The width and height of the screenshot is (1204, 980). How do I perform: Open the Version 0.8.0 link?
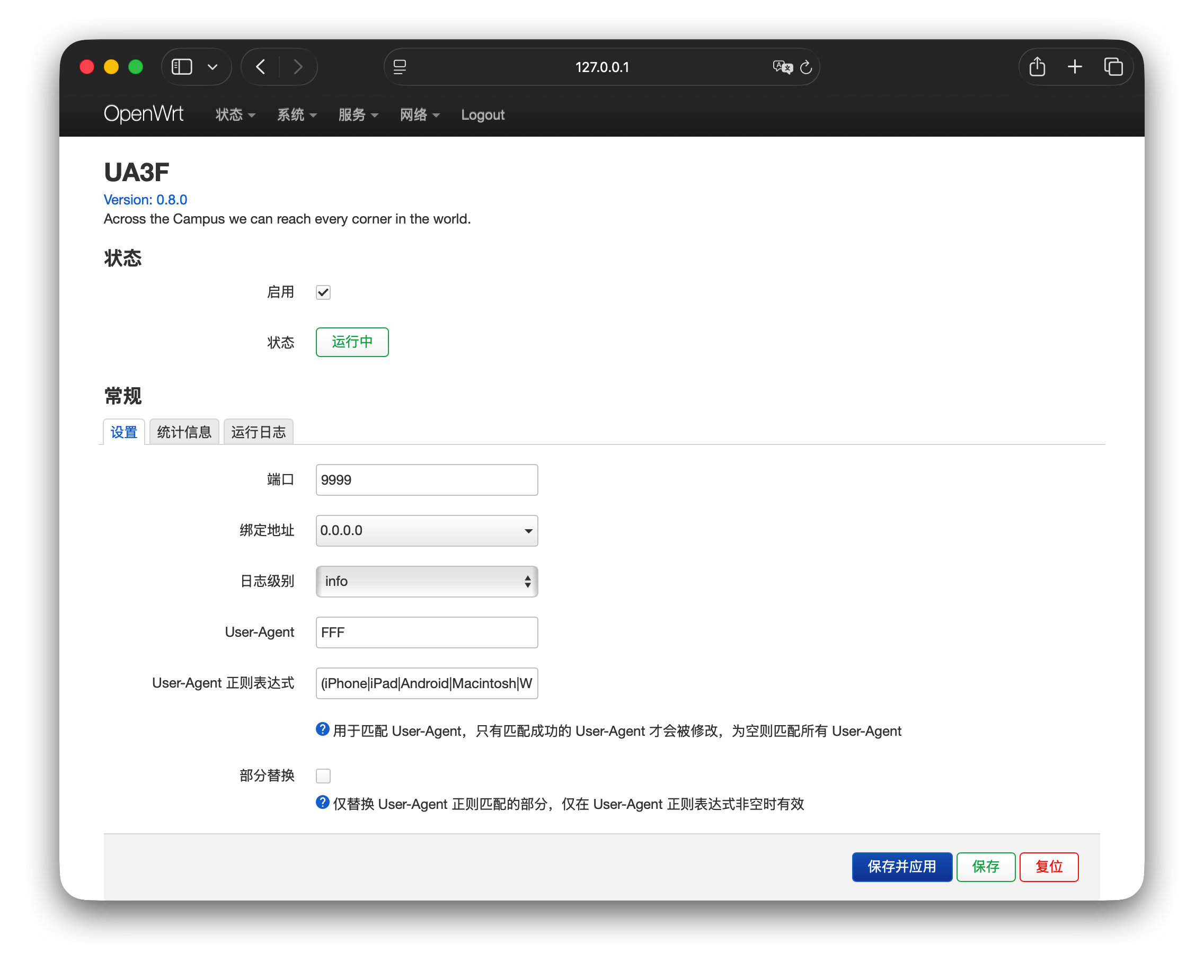tap(145, 199)
